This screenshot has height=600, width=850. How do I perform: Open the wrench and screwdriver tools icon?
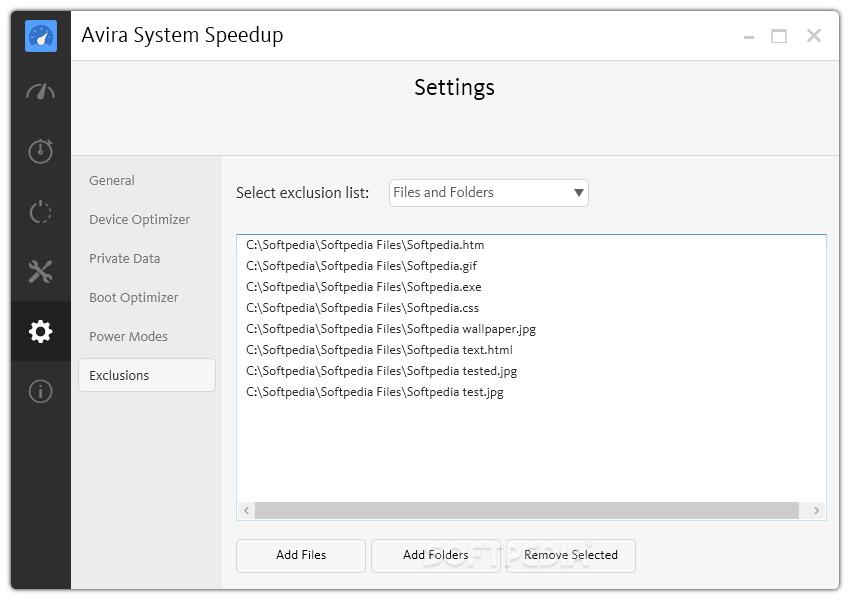pos(41,271)
